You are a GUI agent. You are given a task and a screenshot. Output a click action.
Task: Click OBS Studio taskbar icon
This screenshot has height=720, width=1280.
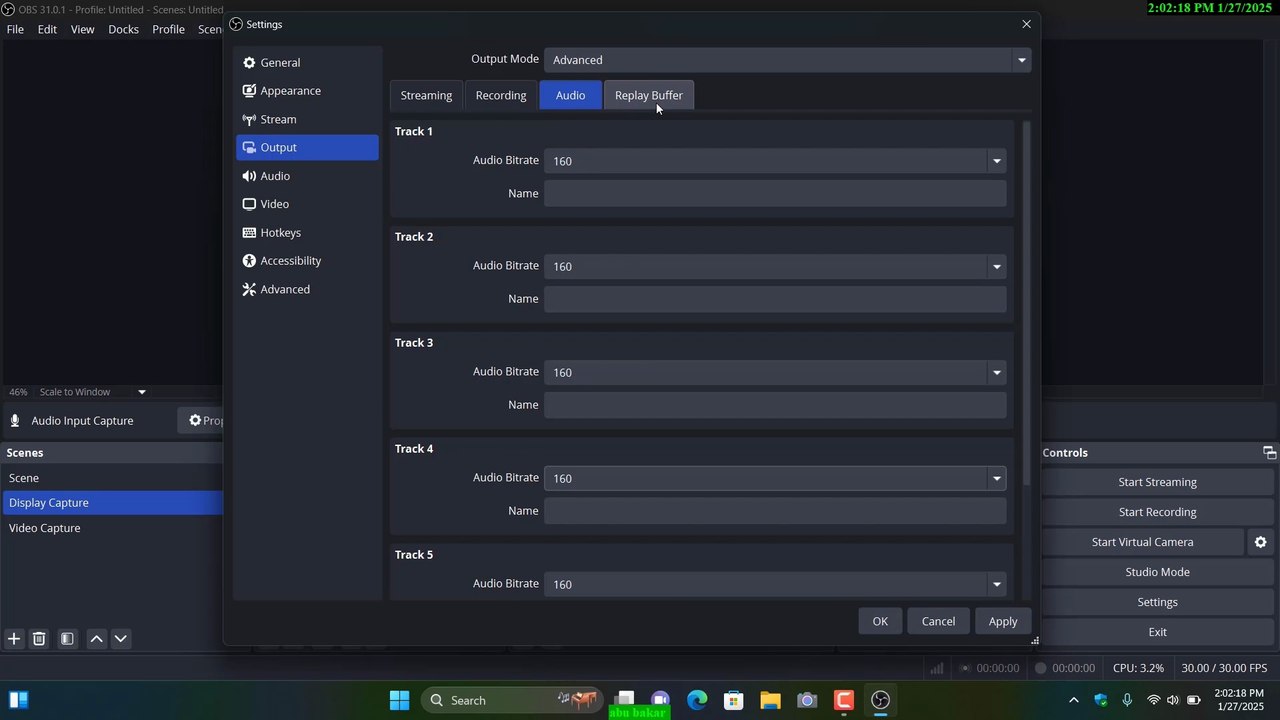(x=880, y=700)
